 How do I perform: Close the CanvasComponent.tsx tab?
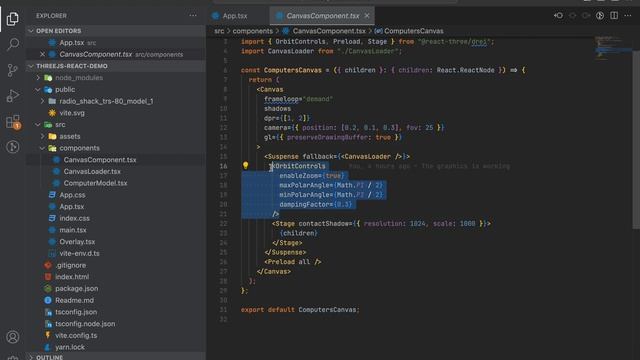pyautogui.click(x=367, y=16)
